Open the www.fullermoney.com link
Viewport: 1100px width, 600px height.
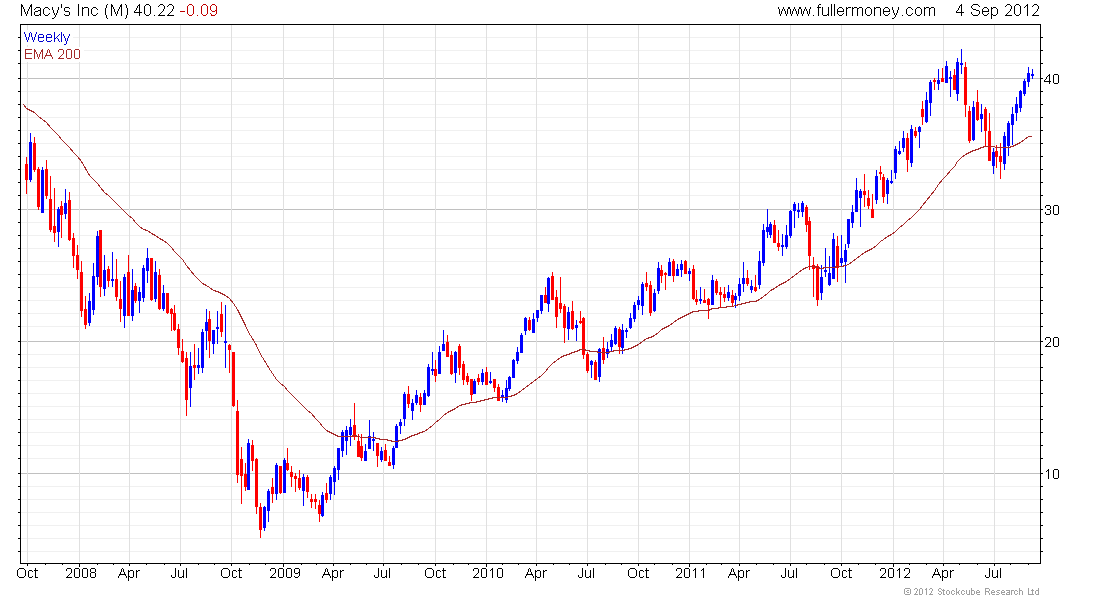(x=856, y=11)
